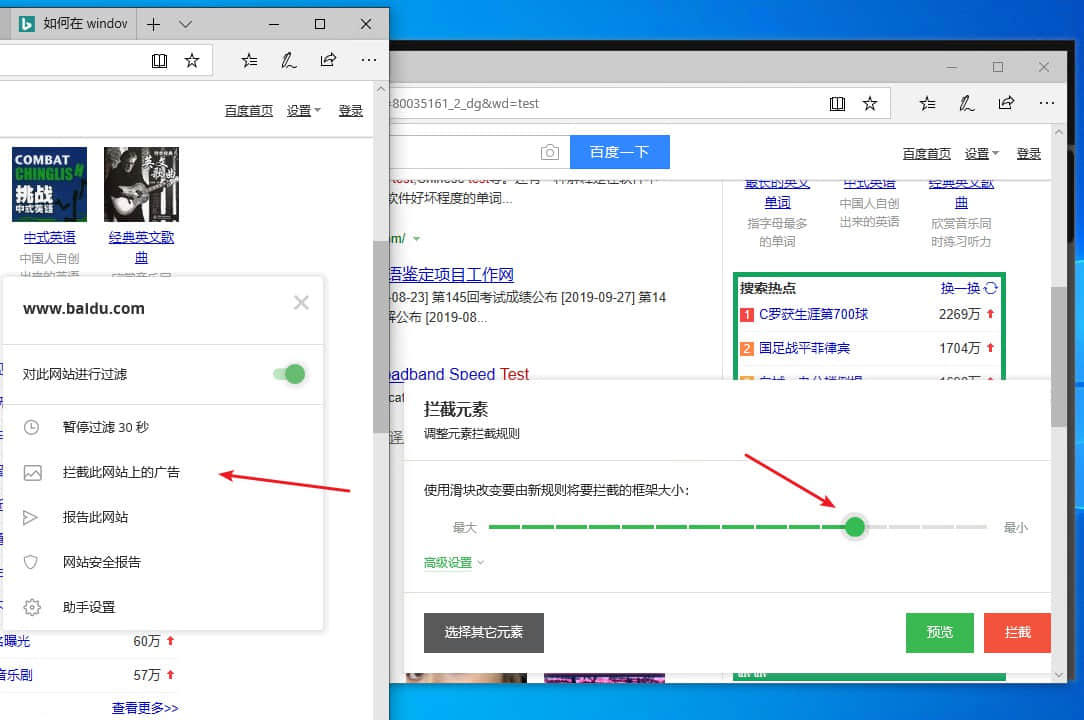Open 助手设置 via the gear icon
This screenshot has width=1084, height=720.
click(32, 607)
